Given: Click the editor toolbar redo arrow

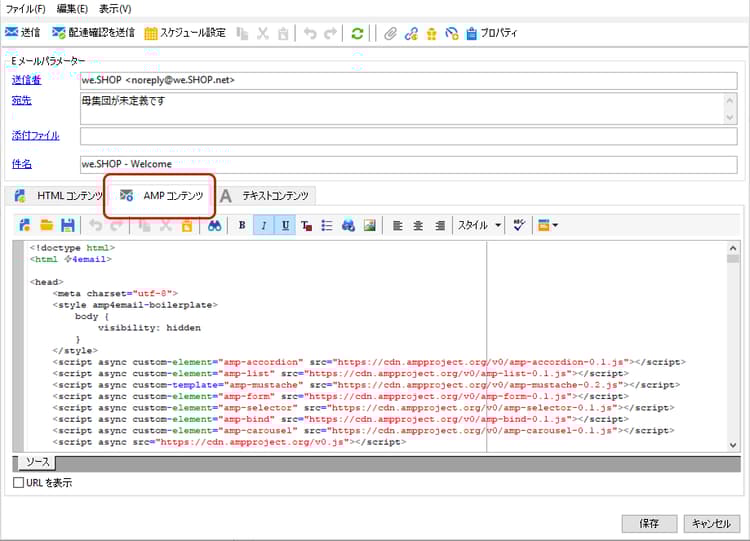Looking at the screenshot, I should [116, 225].
